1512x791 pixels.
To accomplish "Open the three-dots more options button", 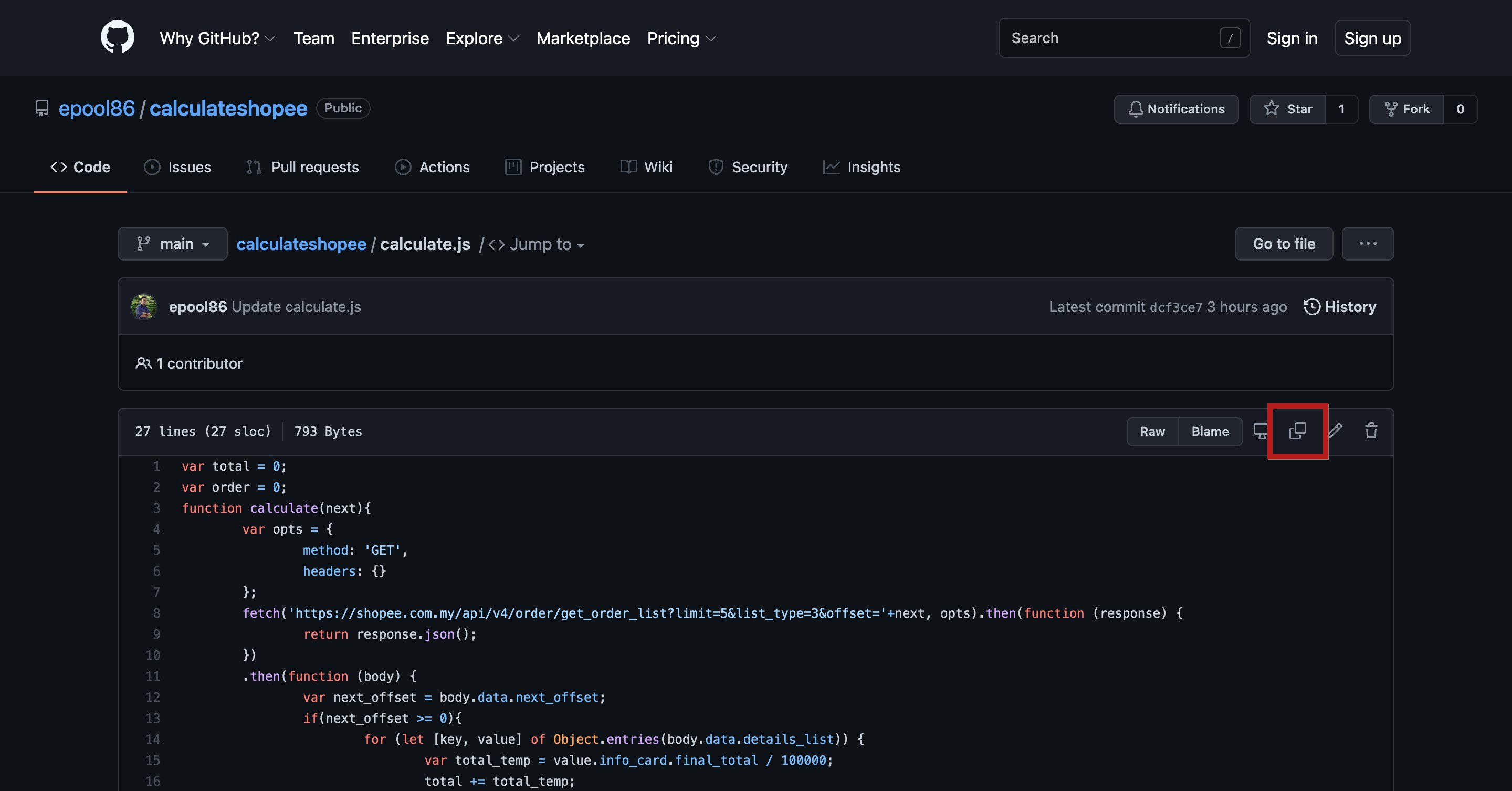I will click(1368, 244).
